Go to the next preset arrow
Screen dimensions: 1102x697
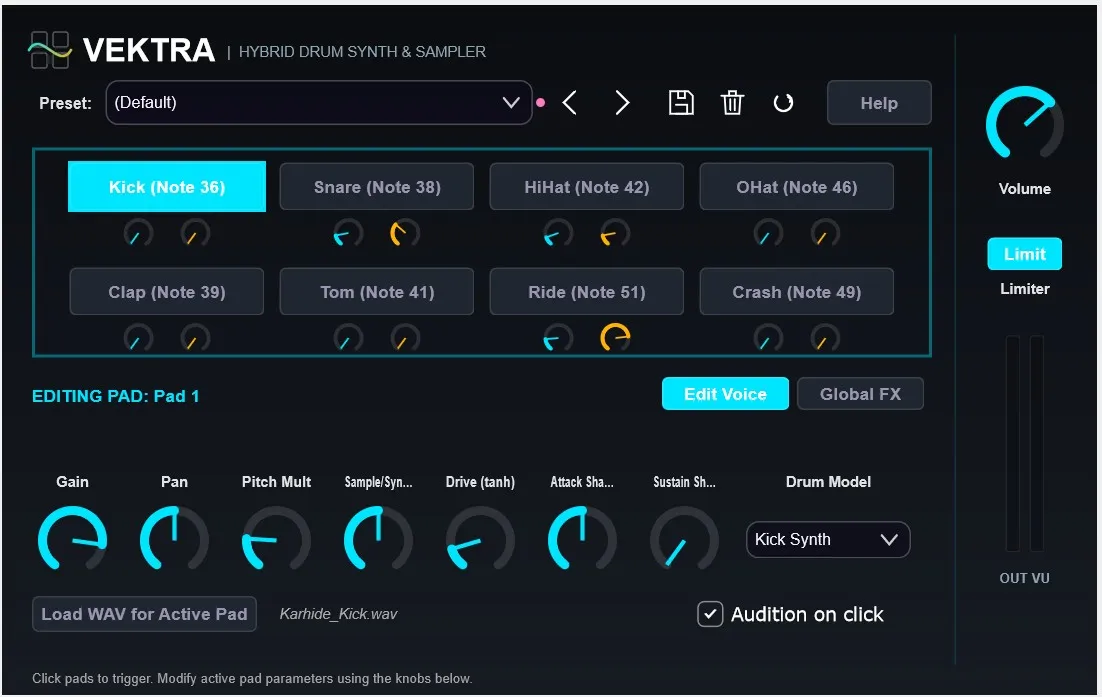tap(622, 103)
